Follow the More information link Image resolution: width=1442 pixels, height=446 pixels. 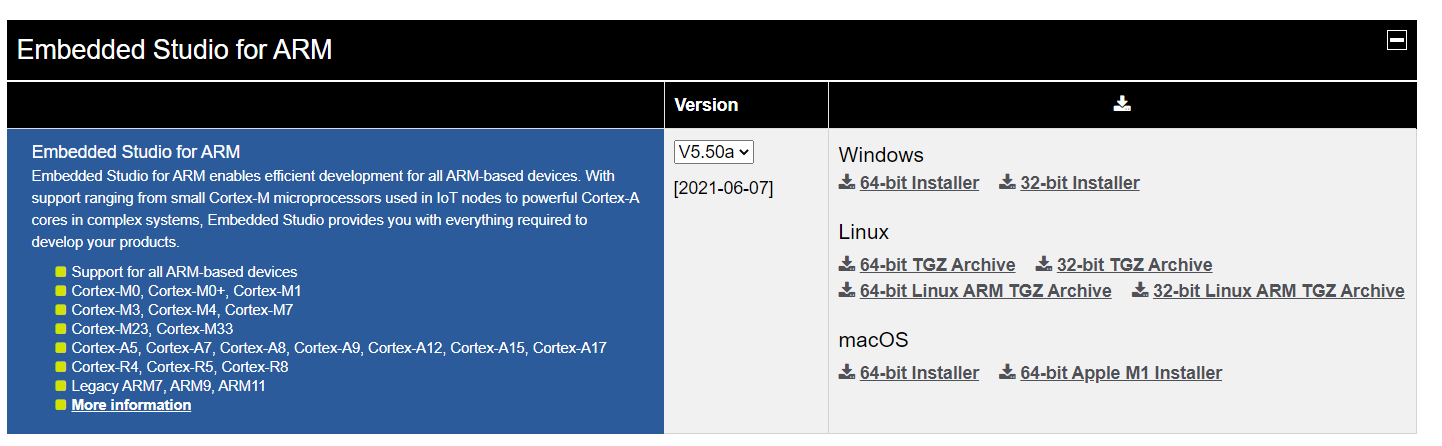pyautogui.click(x=131, y=405)
